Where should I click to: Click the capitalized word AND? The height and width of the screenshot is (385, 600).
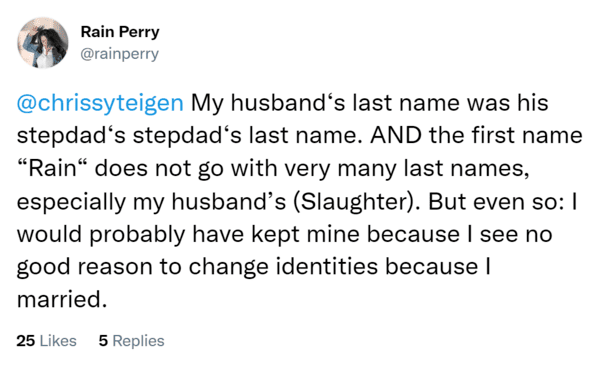(396, 135)
